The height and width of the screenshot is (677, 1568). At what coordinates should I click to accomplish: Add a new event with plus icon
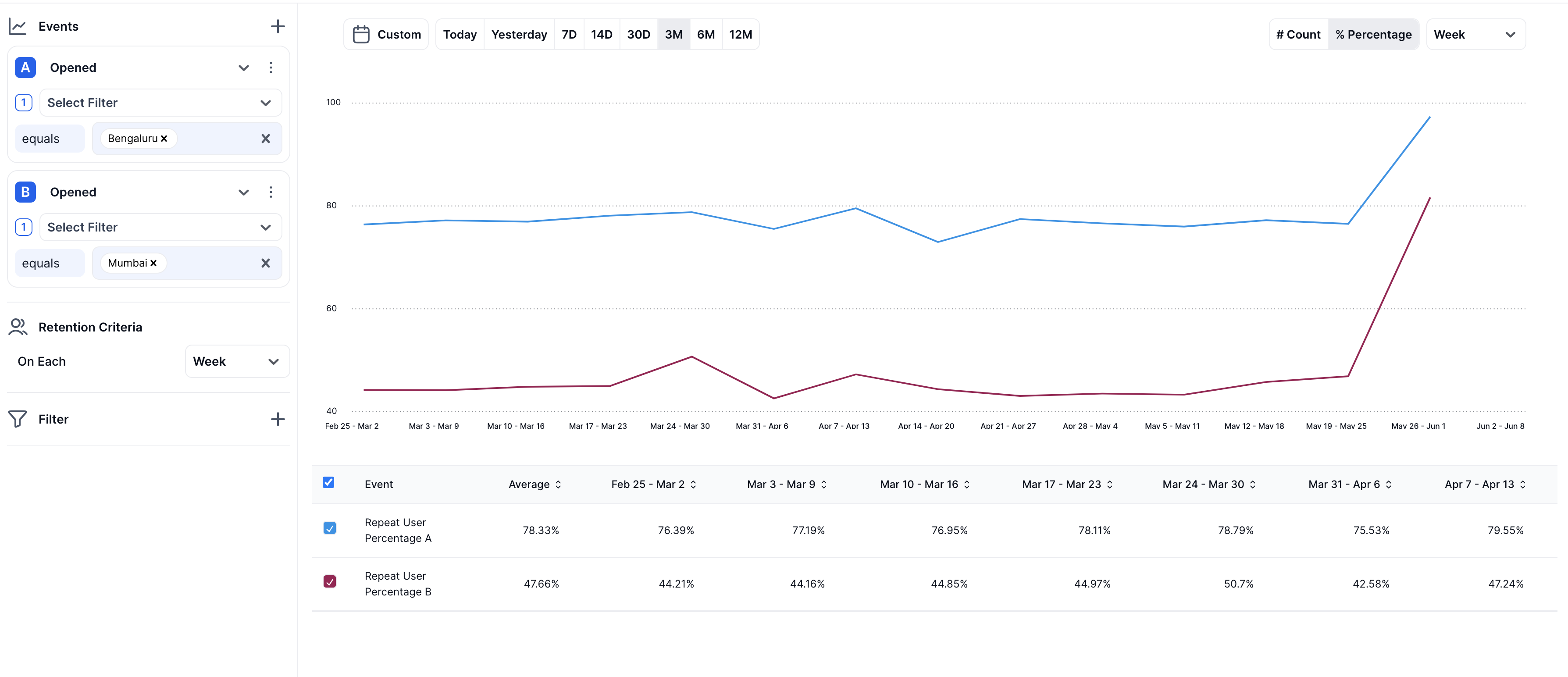(278, 26)
